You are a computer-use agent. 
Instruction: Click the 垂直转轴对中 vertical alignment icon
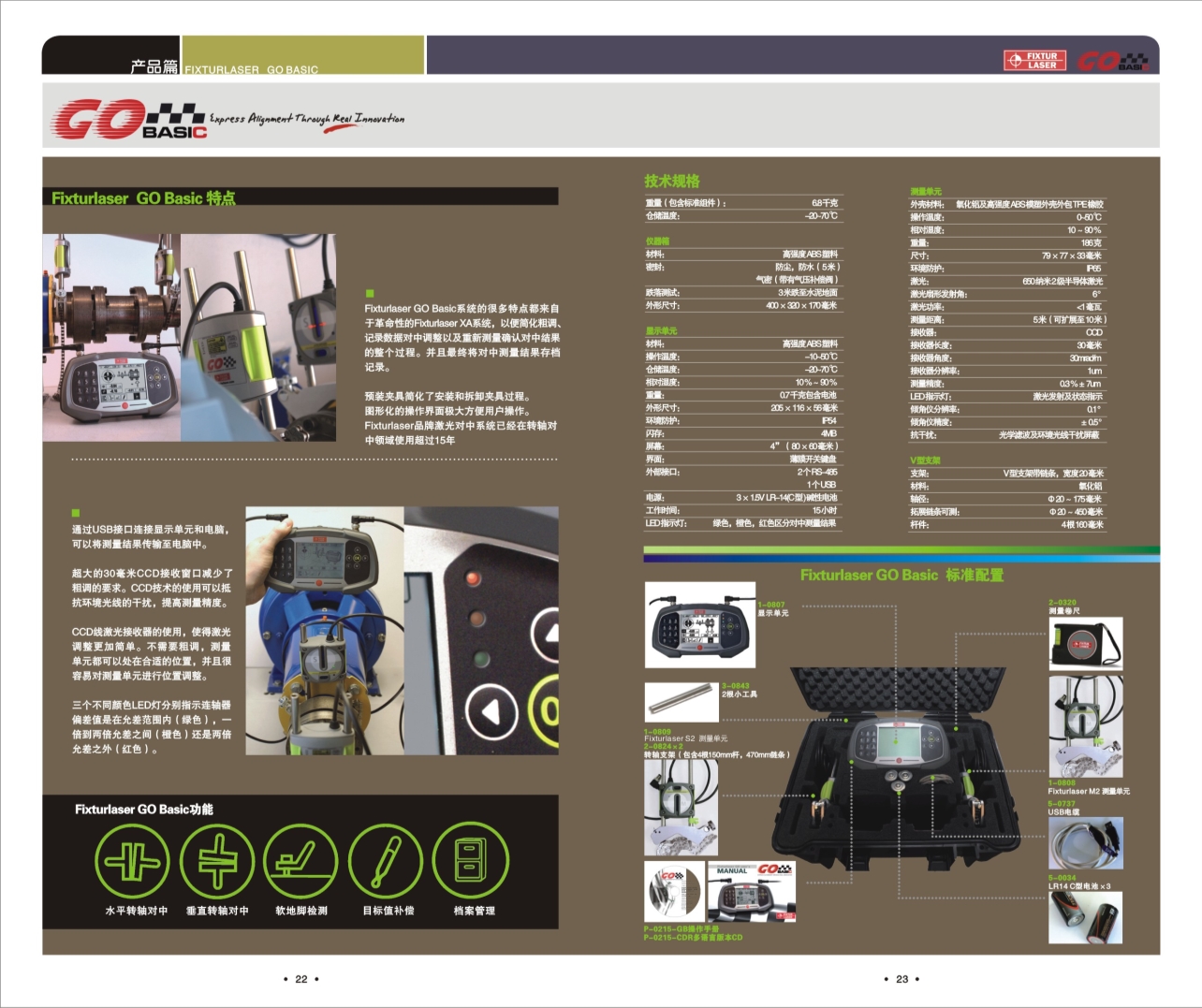point(217,862)
